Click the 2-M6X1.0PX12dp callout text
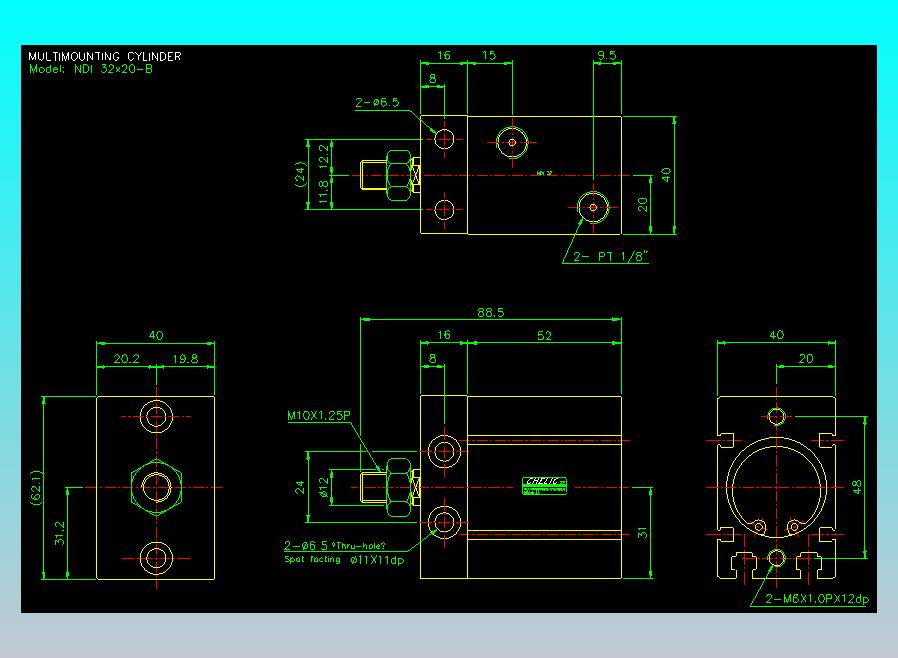Viewport: 898px width, 658px height. (817, 599)
